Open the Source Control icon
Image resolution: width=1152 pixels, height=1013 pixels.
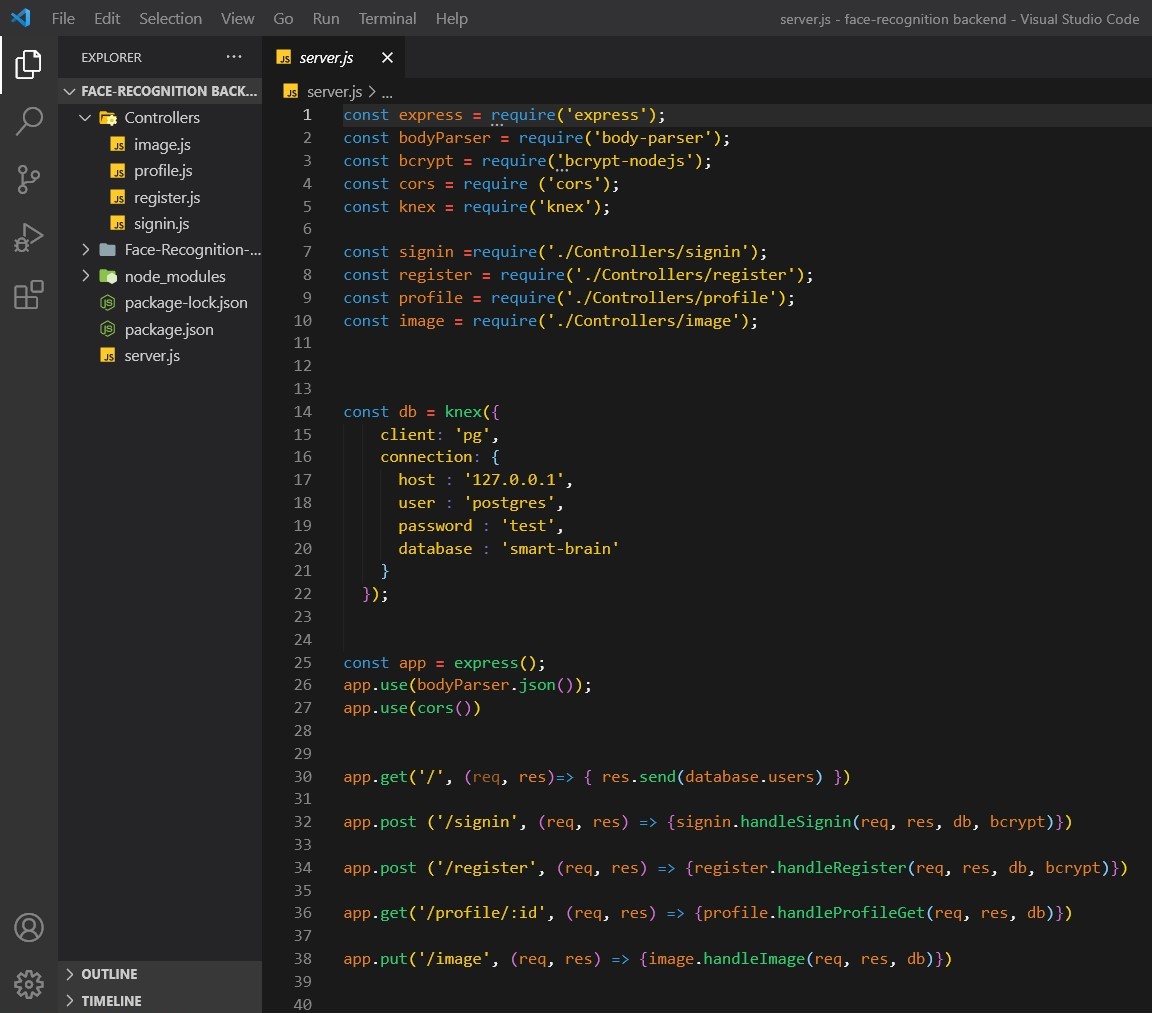coord(29,179)
